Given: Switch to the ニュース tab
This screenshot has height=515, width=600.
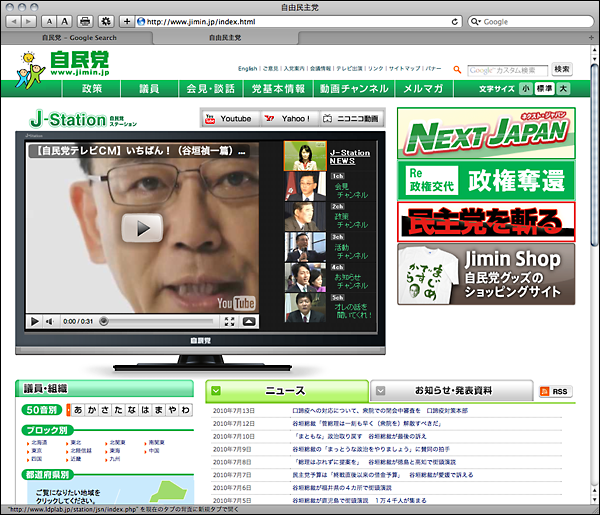Looking at the screenshot, I should coord(286,391).
